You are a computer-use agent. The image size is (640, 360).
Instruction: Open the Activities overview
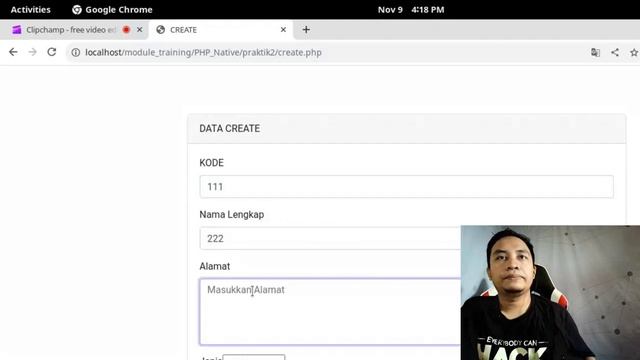click(x=31, y=10)
